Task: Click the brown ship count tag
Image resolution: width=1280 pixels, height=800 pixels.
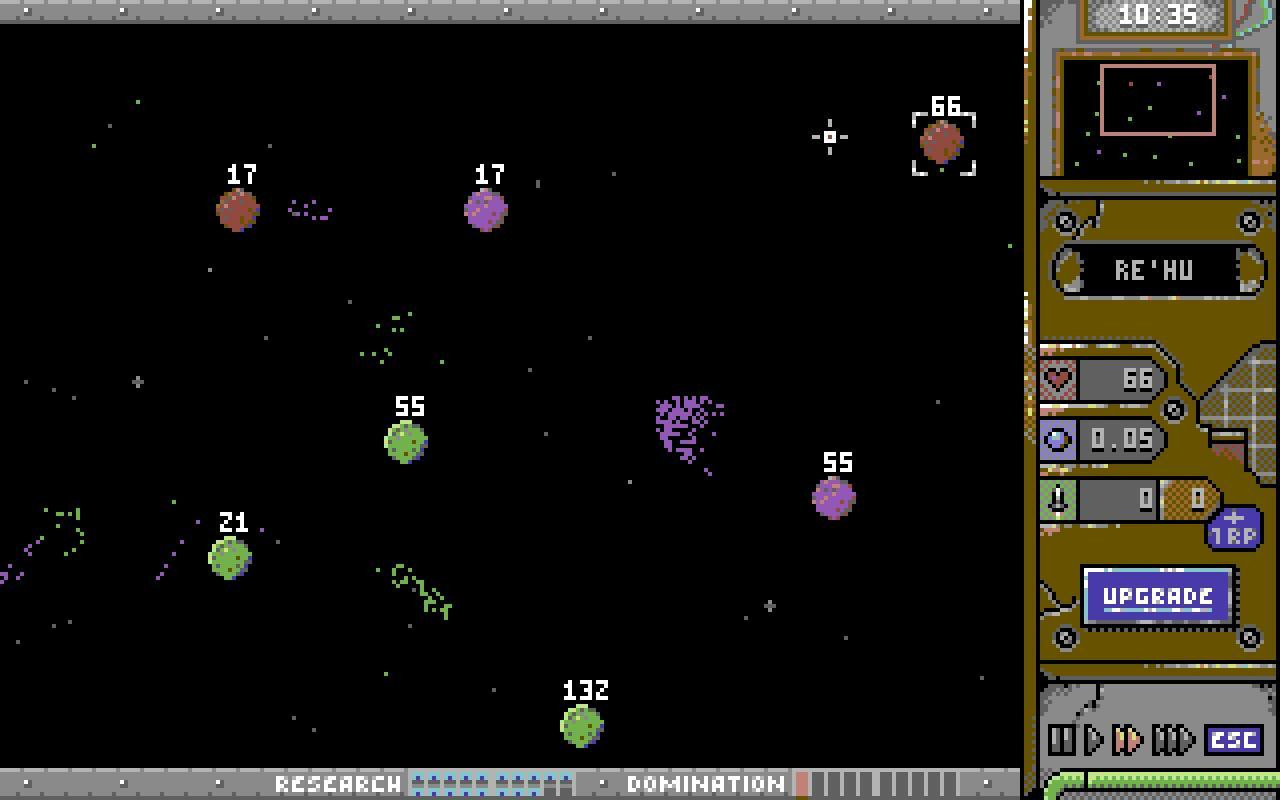Action: coord(1190,498)
